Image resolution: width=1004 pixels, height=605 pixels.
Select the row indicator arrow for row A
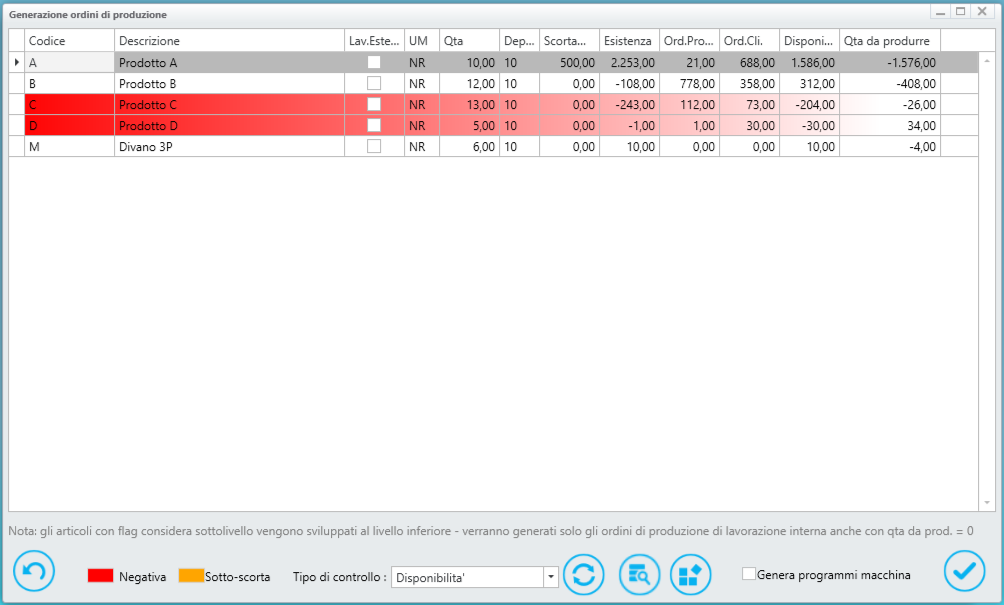(x=17, y=62)
